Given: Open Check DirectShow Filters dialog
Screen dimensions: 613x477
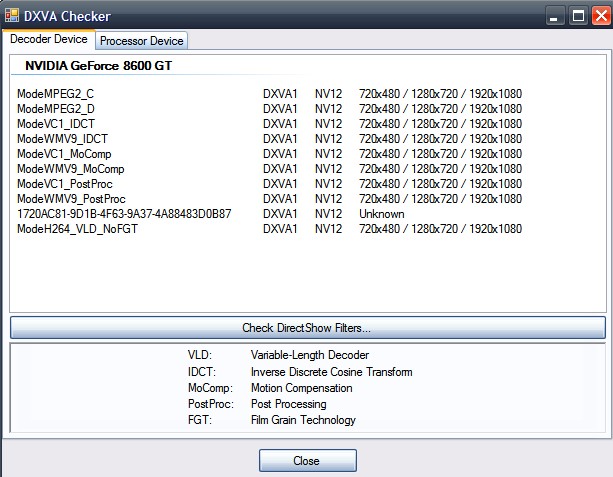Looking at the screenshot, I should click(x=308, y=328).
